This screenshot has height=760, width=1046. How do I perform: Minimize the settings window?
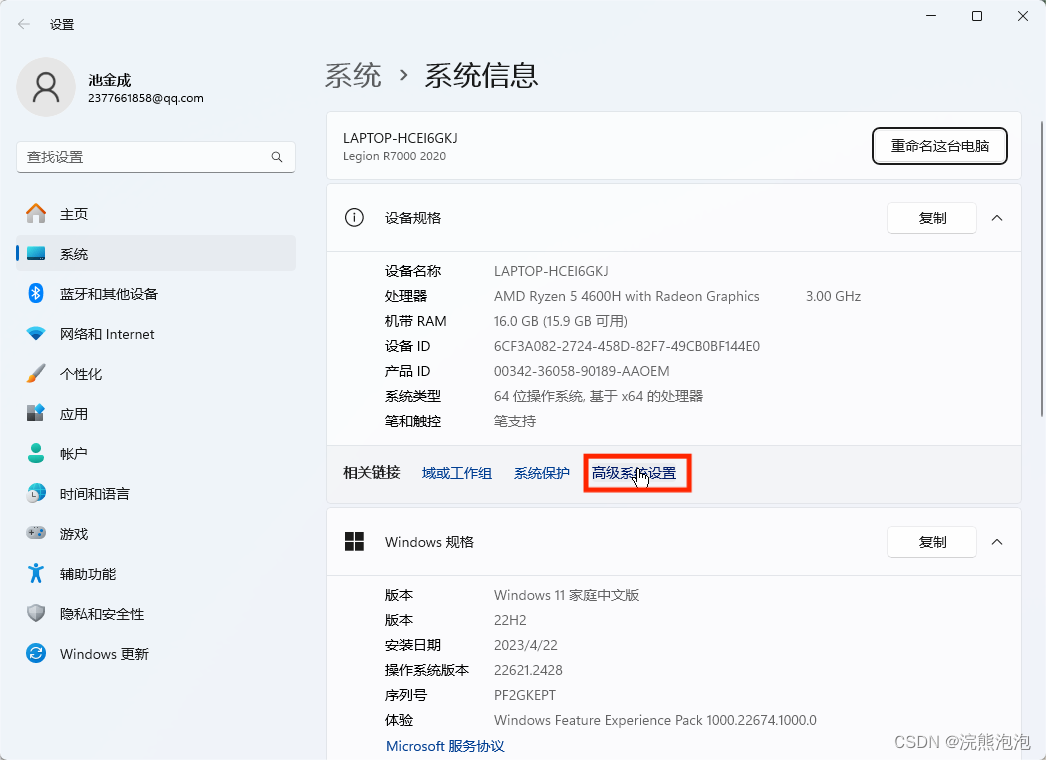931,16
